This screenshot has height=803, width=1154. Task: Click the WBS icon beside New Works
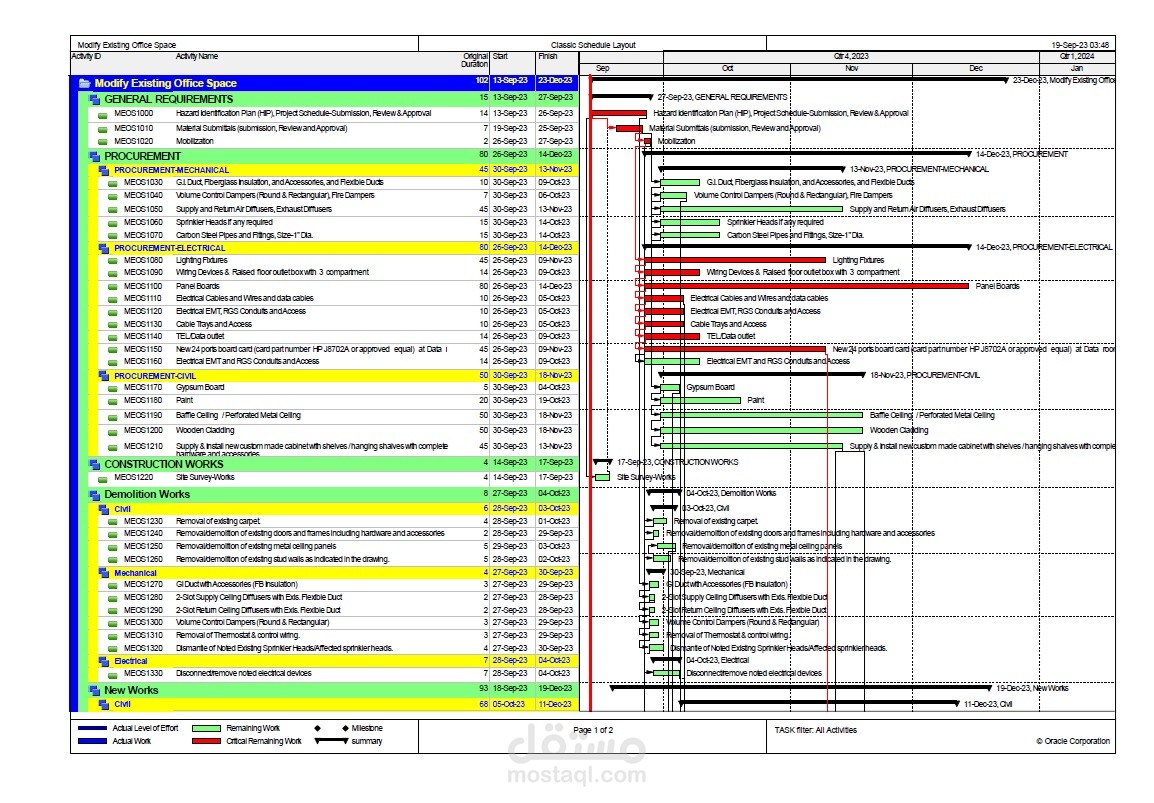coord(95,690)
